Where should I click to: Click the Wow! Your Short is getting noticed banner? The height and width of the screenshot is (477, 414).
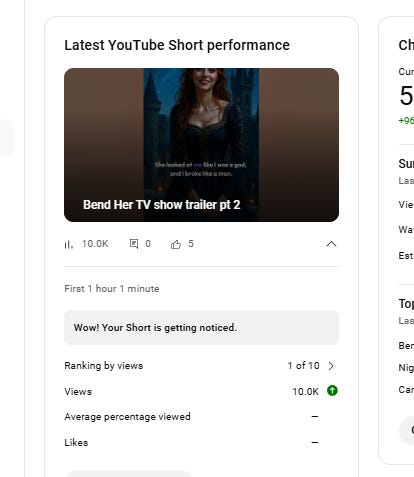[x=201, y=328]
